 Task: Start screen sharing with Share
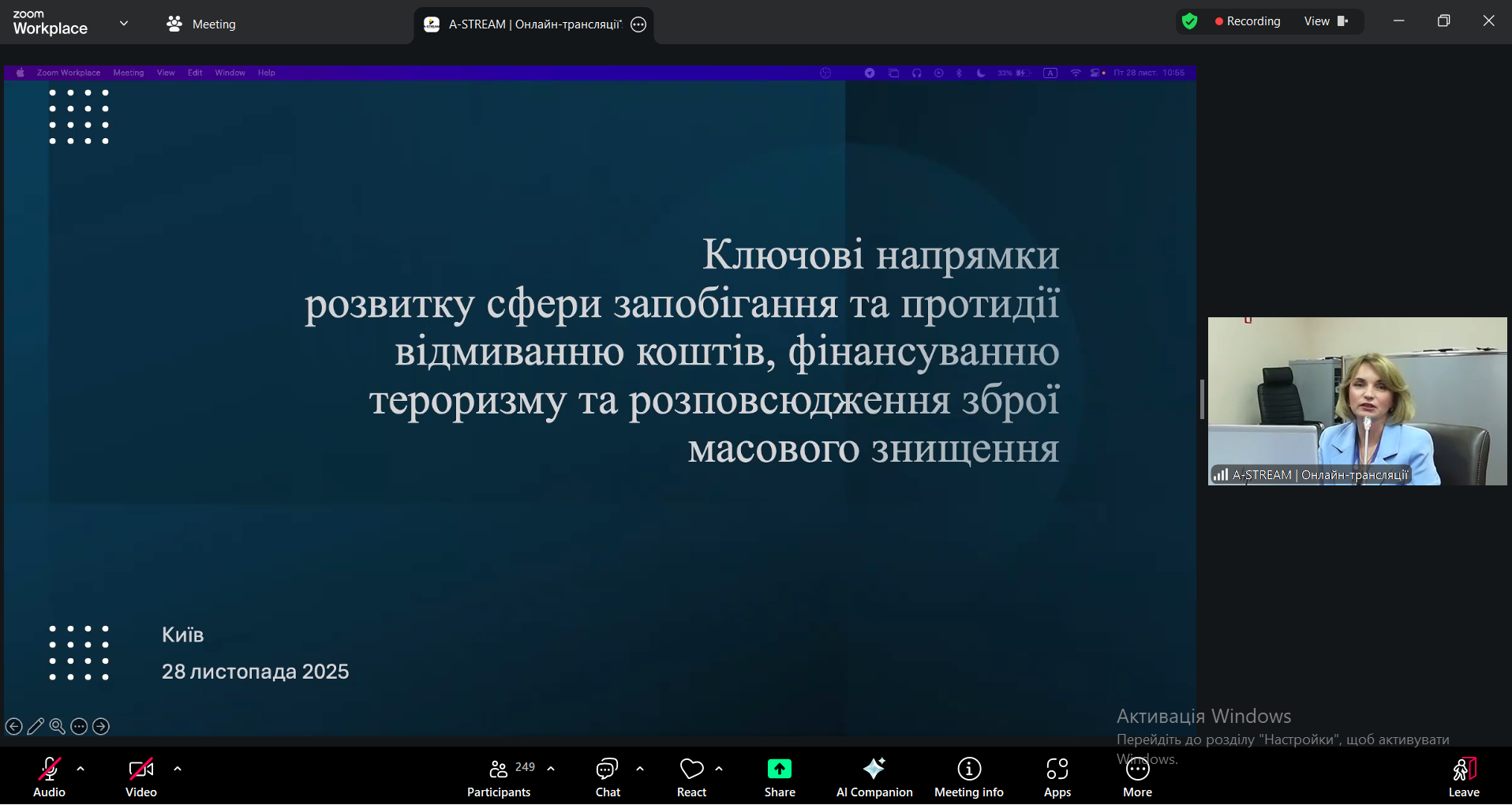(779, 777)
